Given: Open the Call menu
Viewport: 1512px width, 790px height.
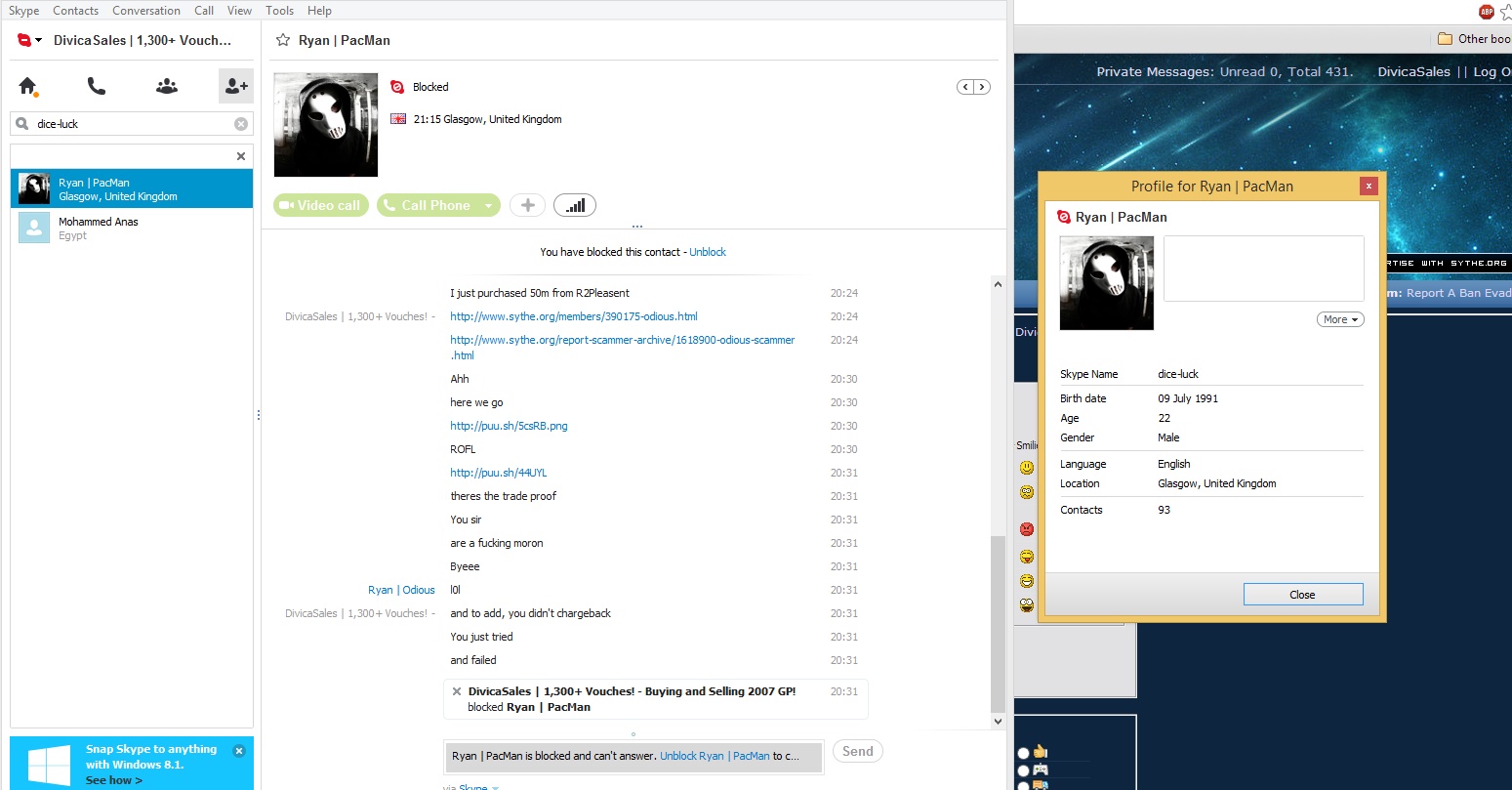Looking at the screenshot, I should (204, 11).
